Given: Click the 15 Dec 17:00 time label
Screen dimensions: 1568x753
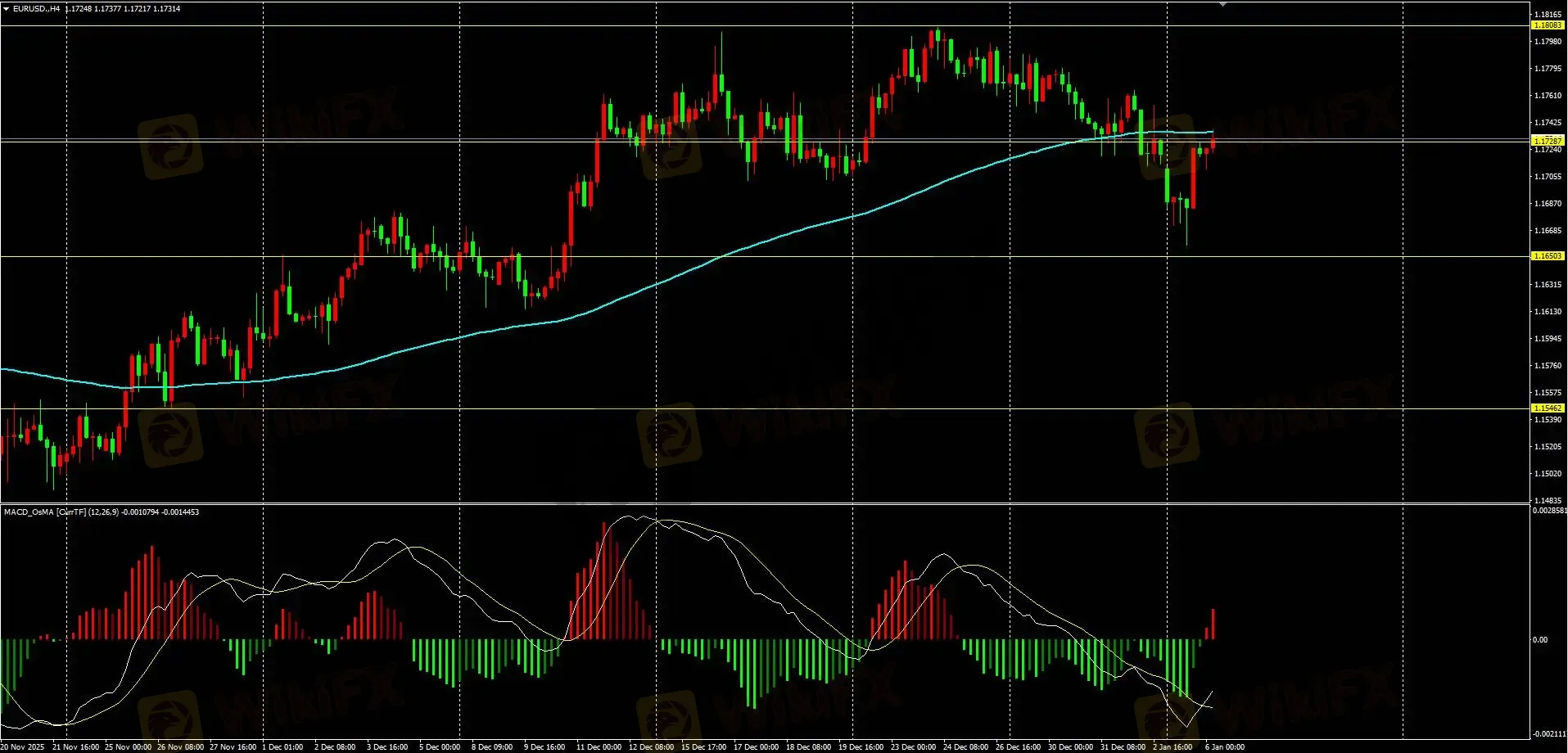Looking at the screenshot, I should coord(704,747).
